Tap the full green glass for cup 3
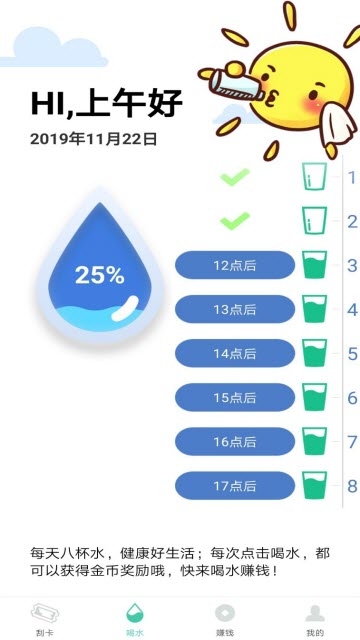 (314, 264)
